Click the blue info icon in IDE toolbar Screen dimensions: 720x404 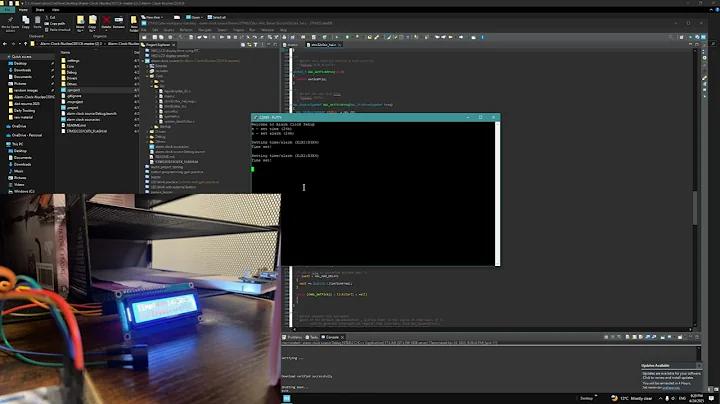click(x=482, y=37)
